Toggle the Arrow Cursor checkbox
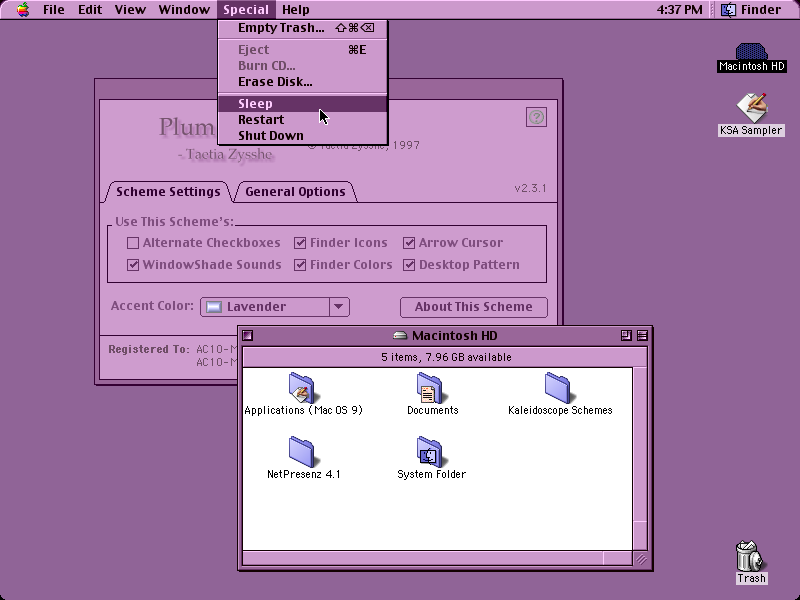Image resolution: width=800 pixels, height=600 pixels. (409, 243)
